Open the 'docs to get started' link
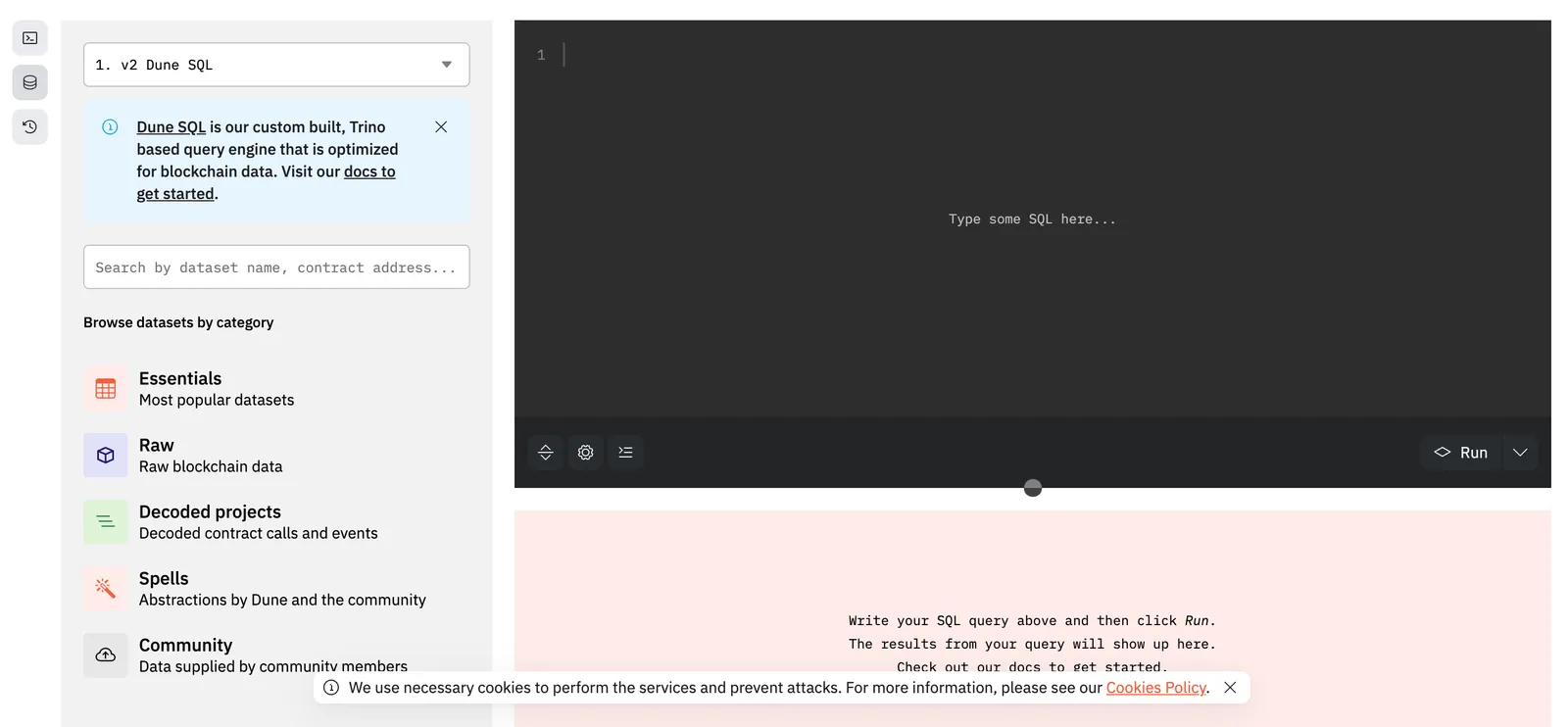Screen dimensions: 1568x727 (266, 182)
